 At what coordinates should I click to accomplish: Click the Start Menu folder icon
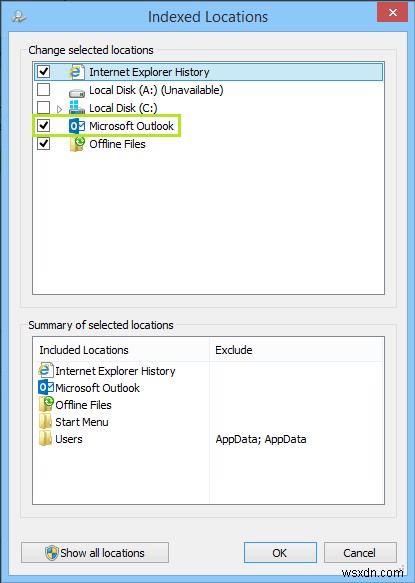(45, 422)
